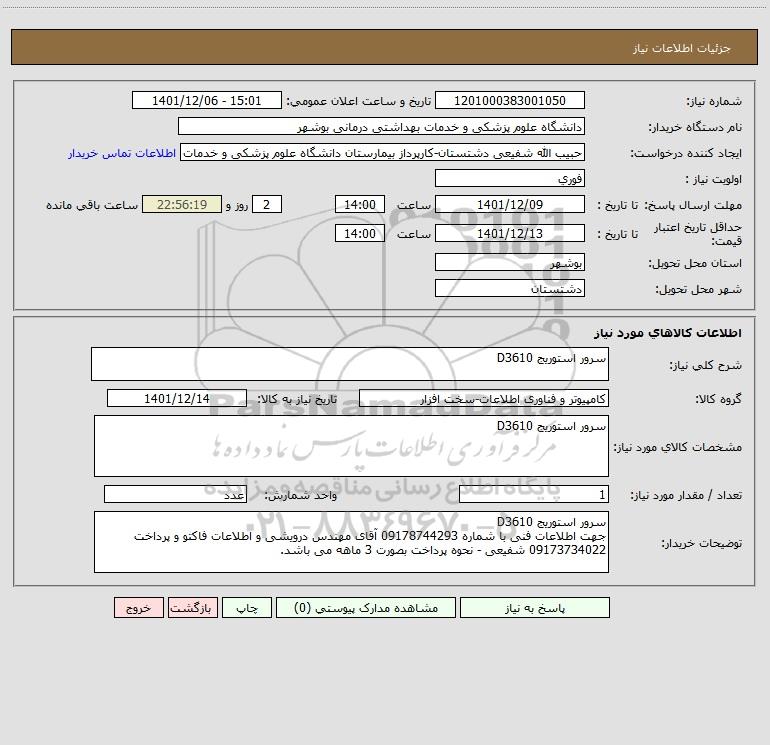Click the label نام دستگاه خریدار

pos(695,127)
